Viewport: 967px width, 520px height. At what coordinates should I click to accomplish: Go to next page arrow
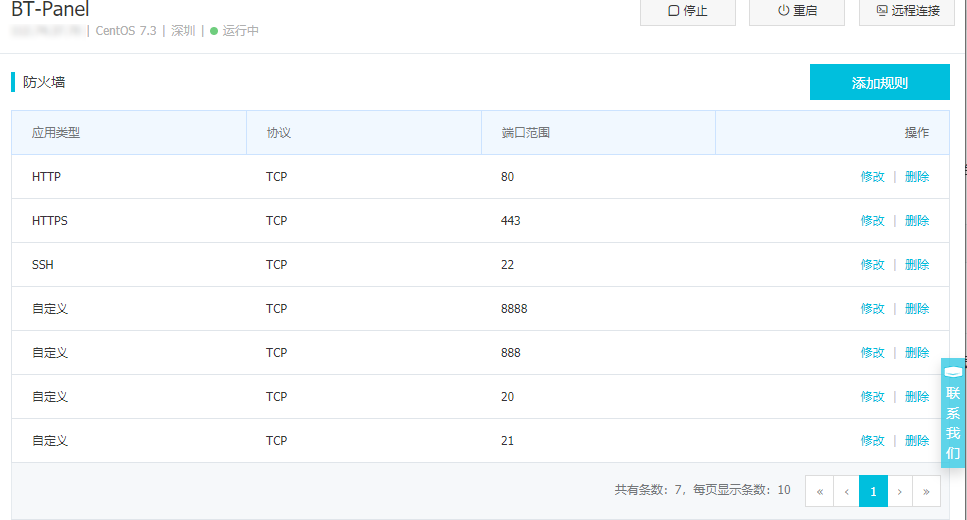coord(900,491)
